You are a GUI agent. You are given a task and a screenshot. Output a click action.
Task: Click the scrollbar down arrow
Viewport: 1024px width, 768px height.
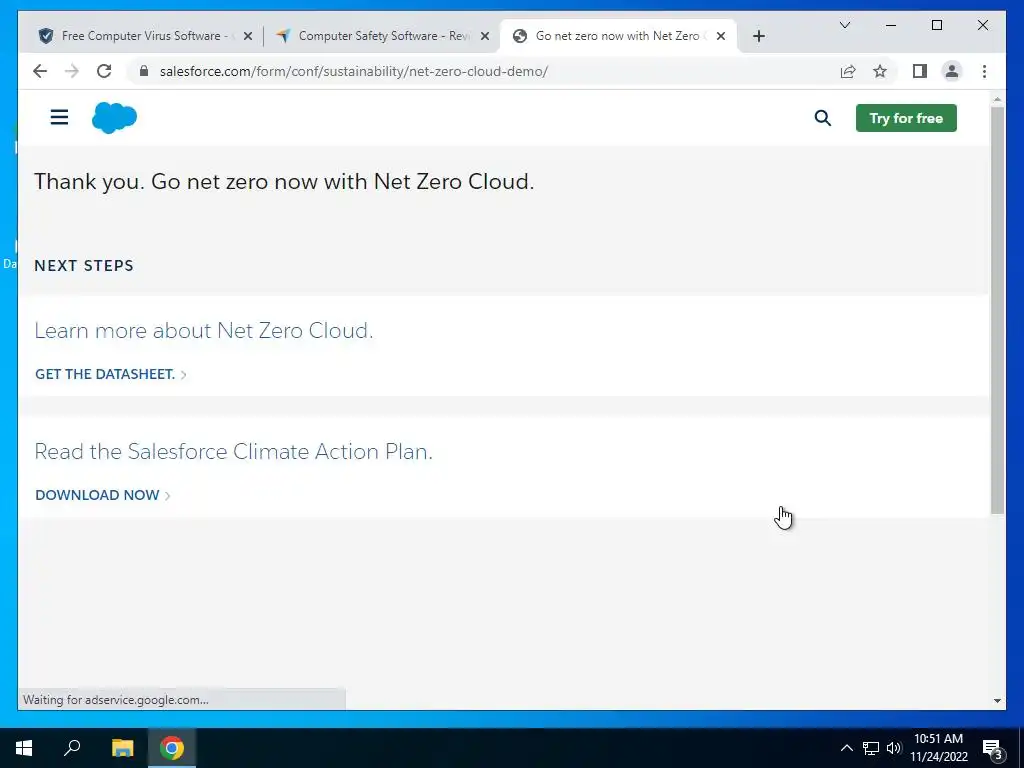coord(997,701)
